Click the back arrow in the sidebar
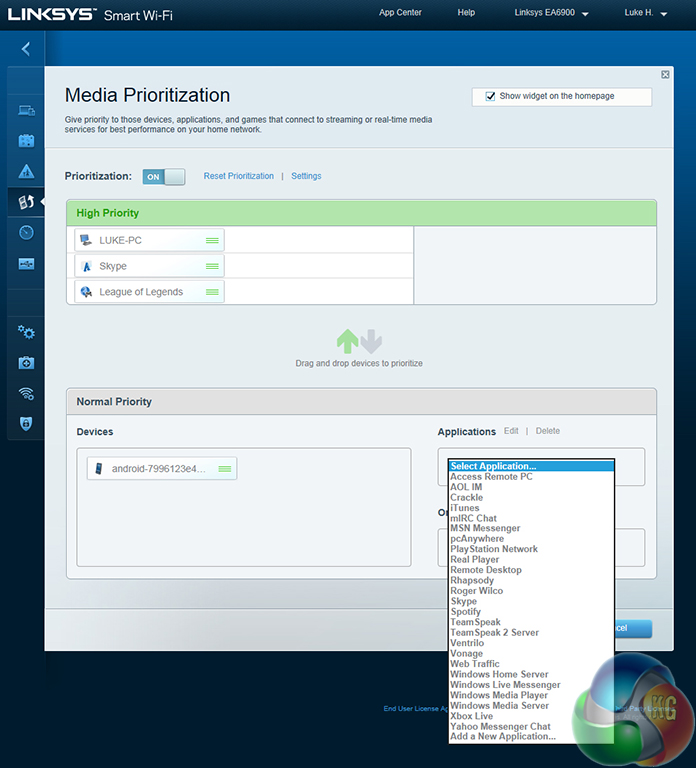The image size is (696, 768). [x=26, y=48]
